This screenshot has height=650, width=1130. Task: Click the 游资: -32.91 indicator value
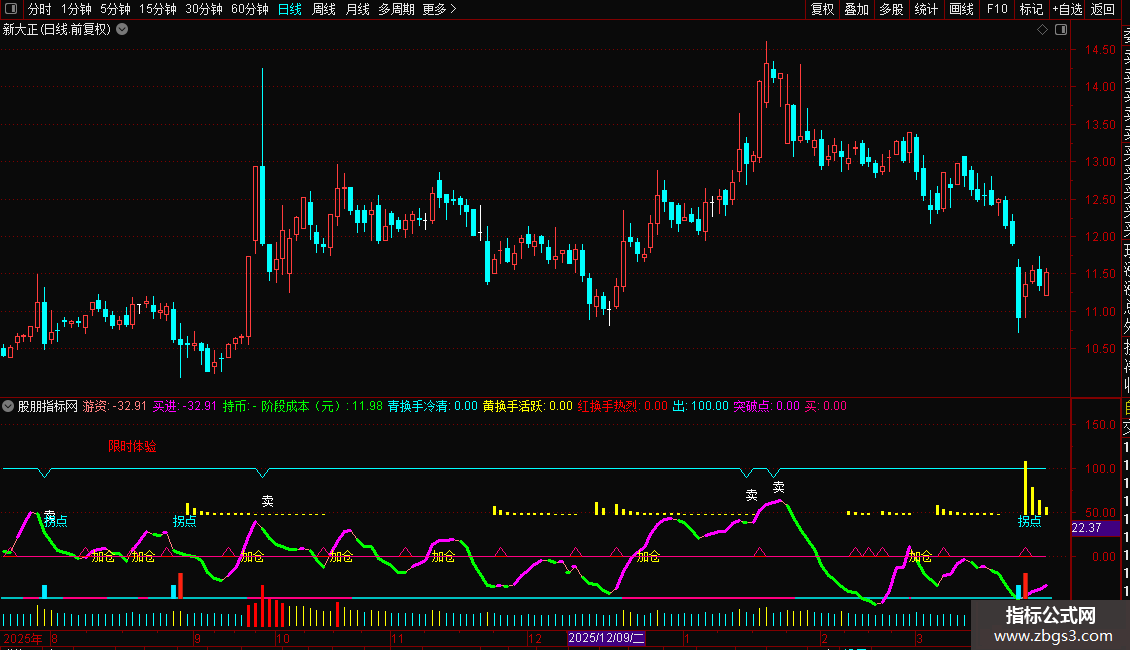(115, 406)
